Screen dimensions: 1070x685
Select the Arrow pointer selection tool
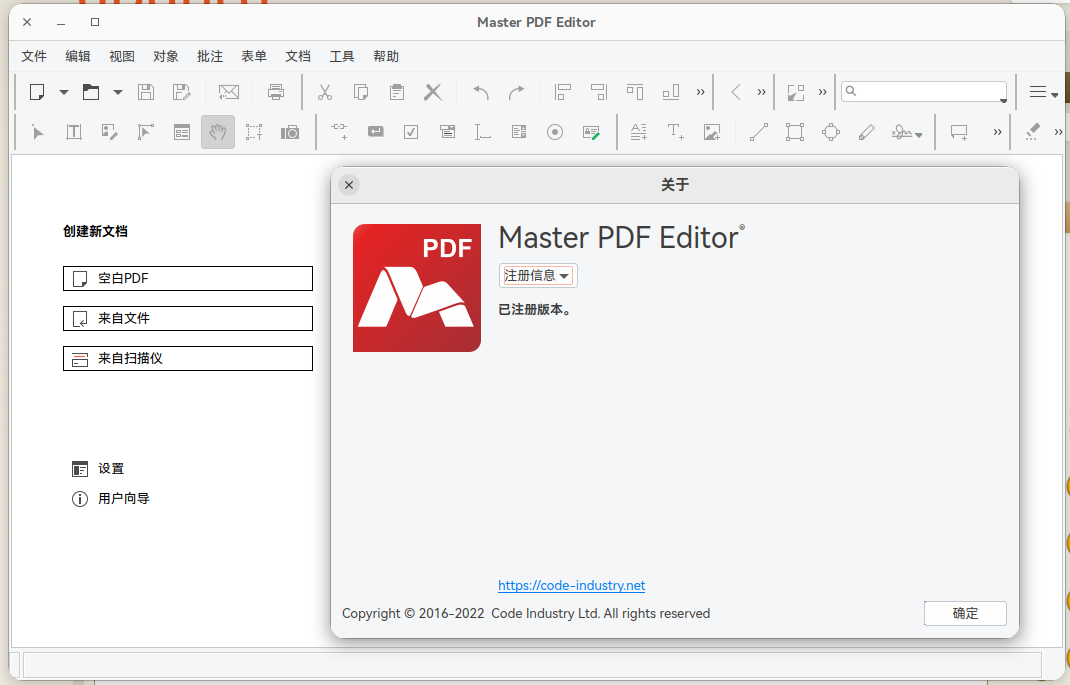(38, 132)
